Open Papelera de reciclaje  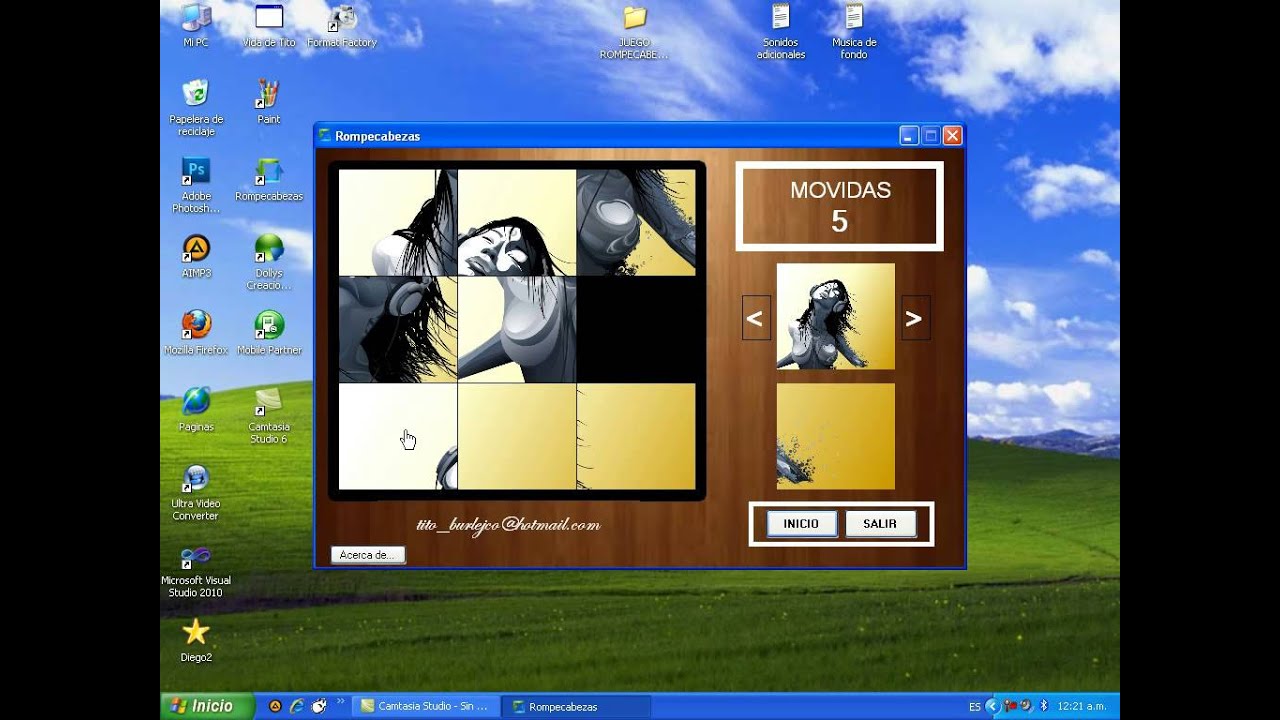196,107
